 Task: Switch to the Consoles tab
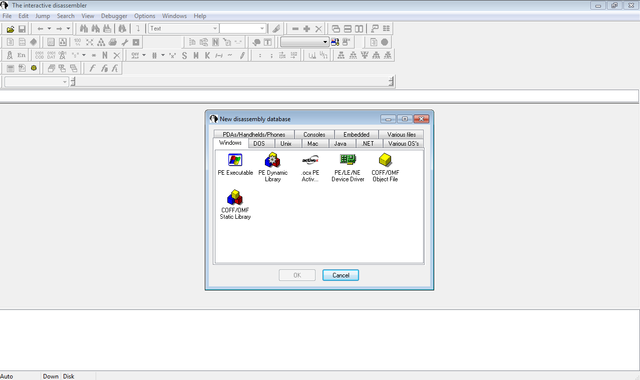point(314,134)
